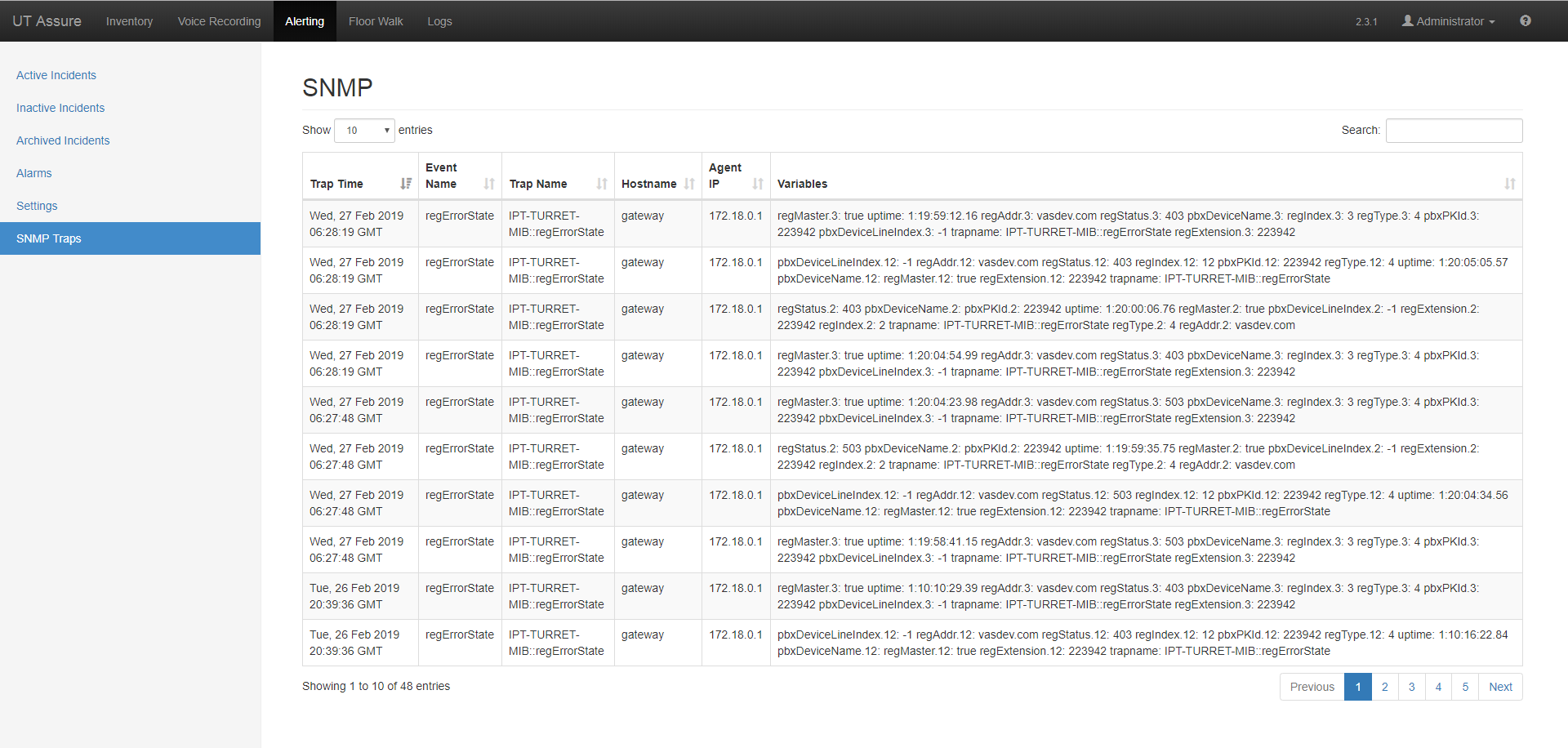Viewport: 1568px width, 748px height.
Task: Go to Alarms in sidebar
Action: point(34,173)
